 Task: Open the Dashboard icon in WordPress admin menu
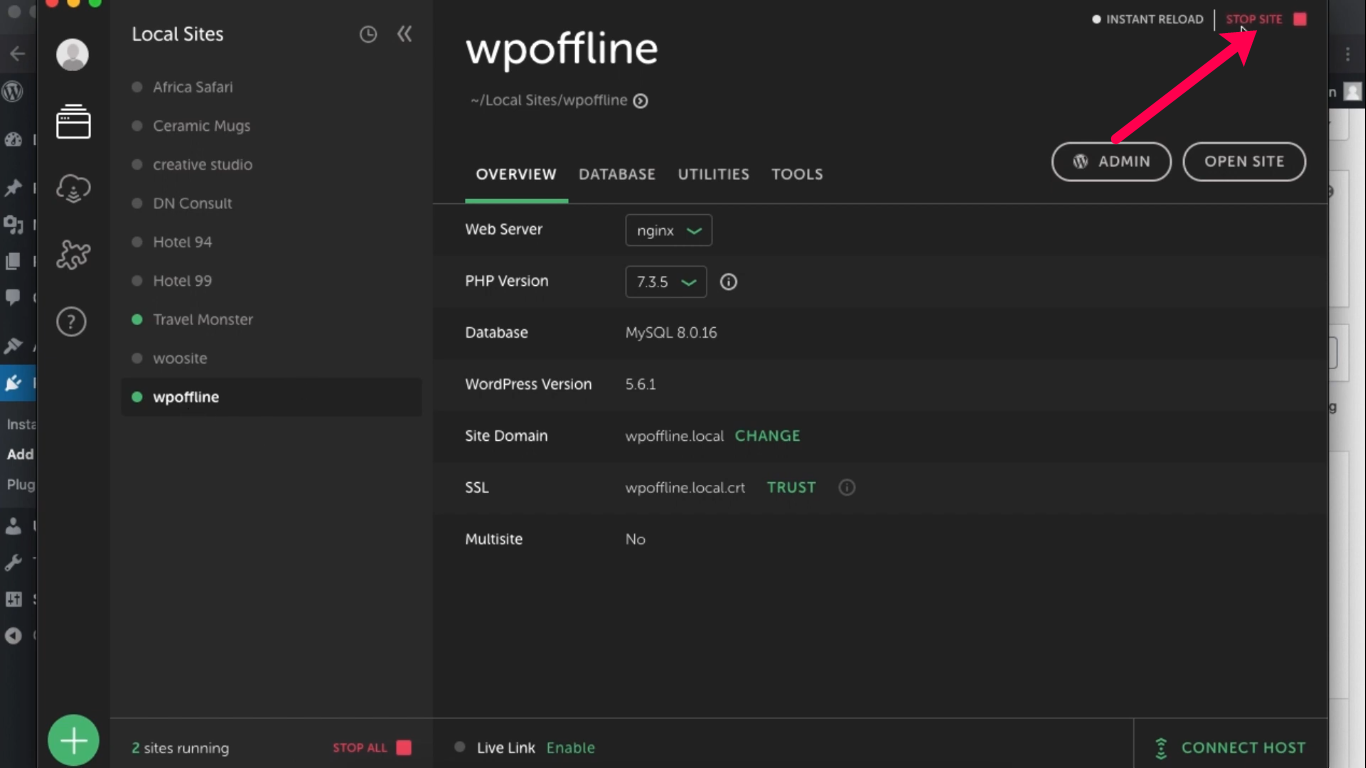13,141
